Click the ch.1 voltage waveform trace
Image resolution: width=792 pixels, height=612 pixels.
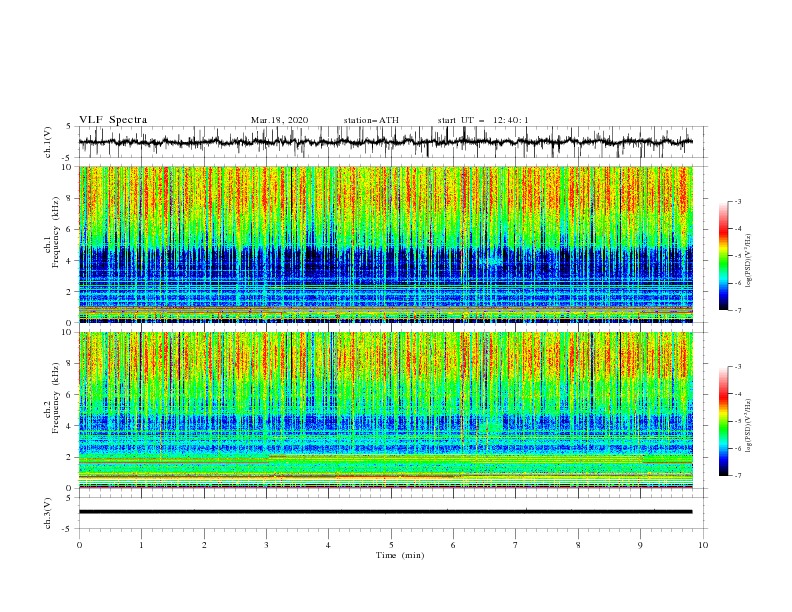pyautogui.click(x=385, y=142)
